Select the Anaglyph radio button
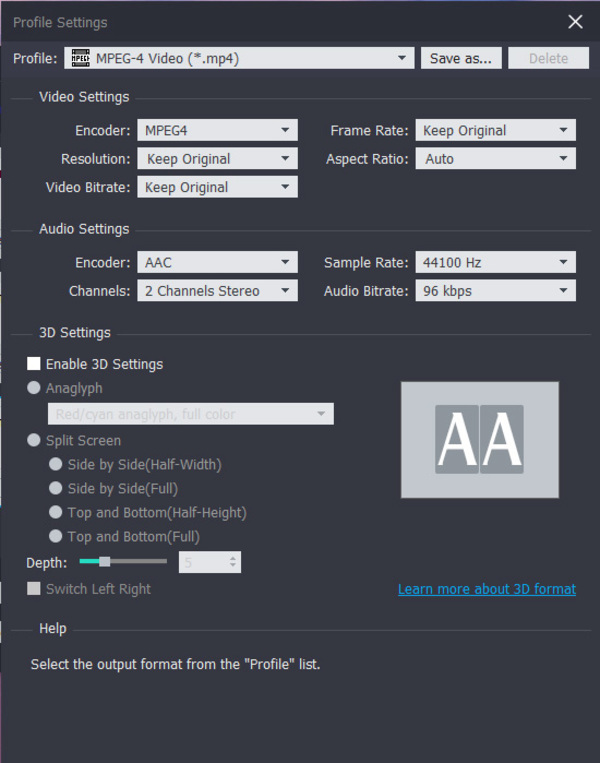Image resolution: width=600 pixels, height=763 pixels. pos(34,388)
